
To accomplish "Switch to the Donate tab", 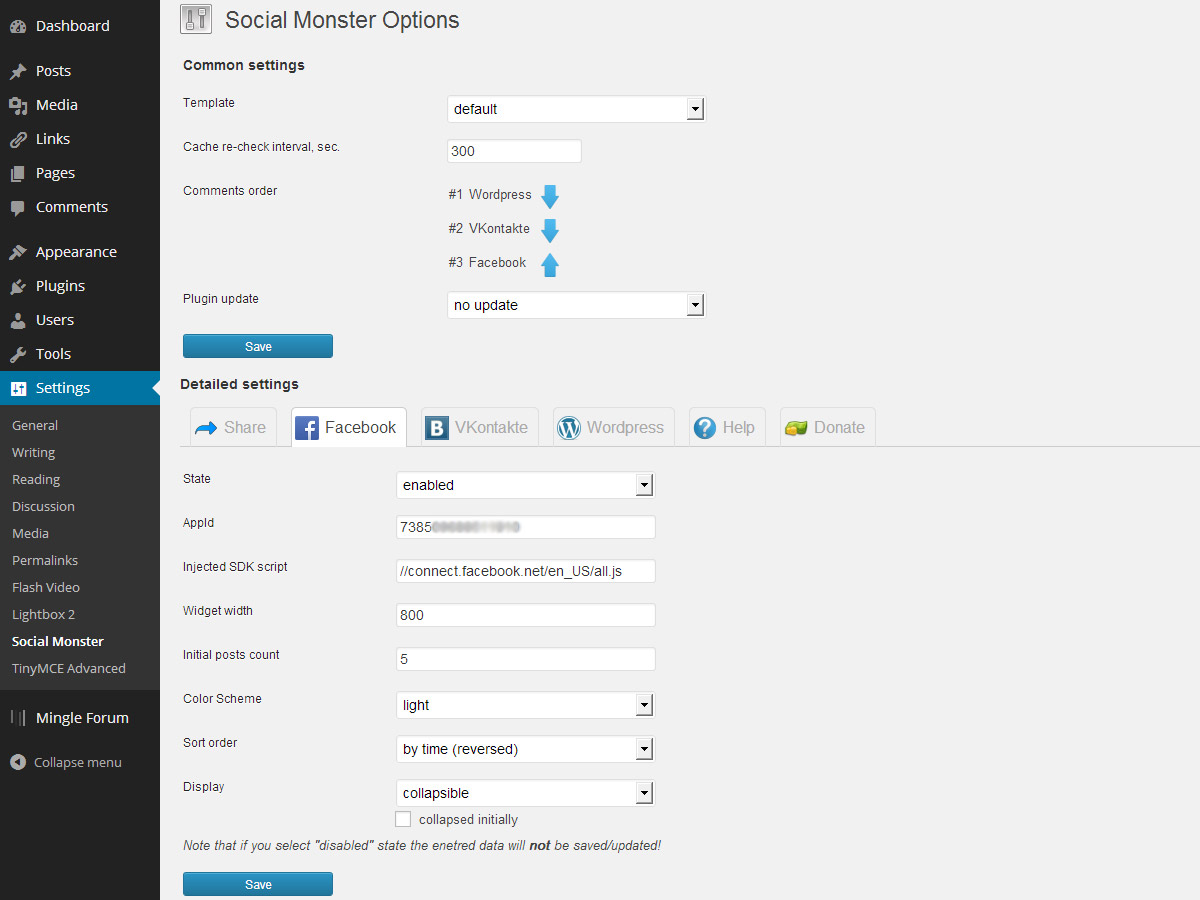I will tap(828, 427).
